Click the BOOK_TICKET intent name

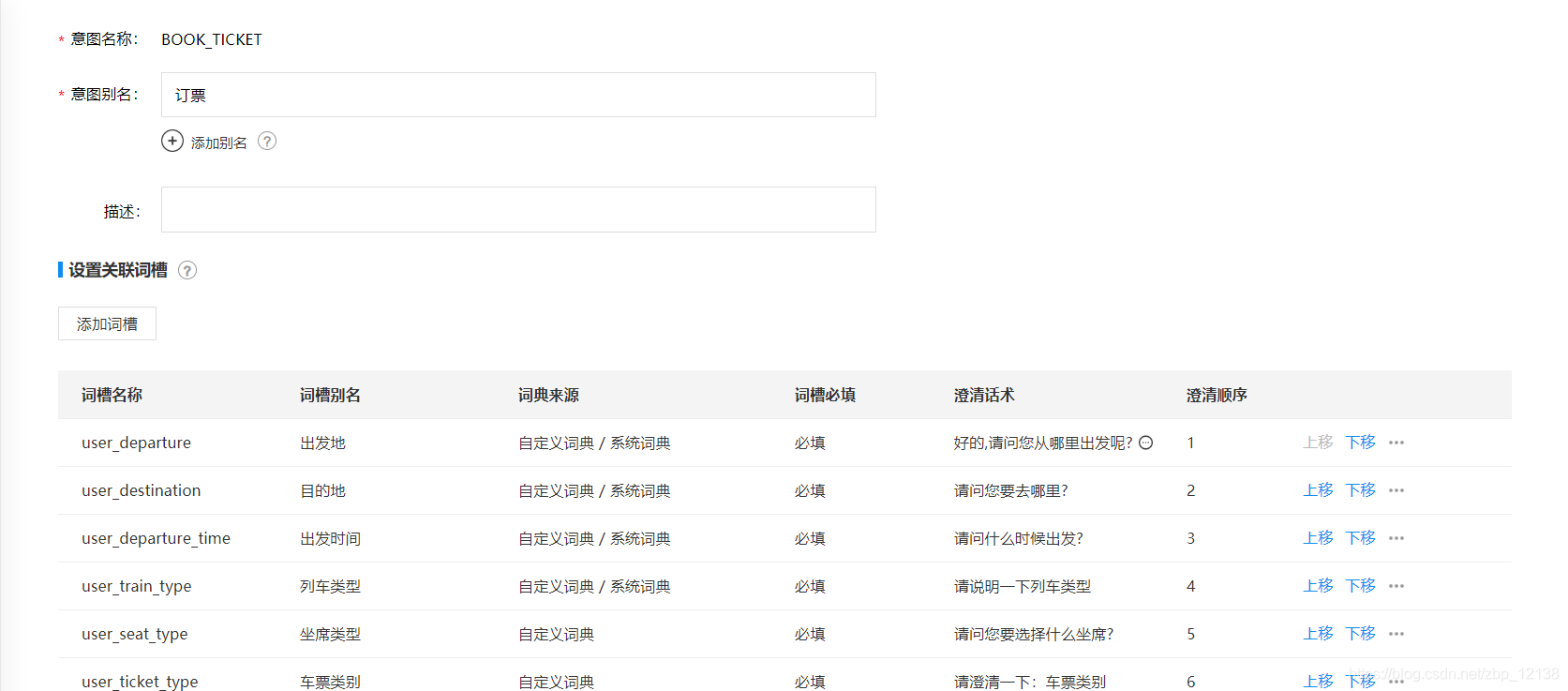[212, 39]
